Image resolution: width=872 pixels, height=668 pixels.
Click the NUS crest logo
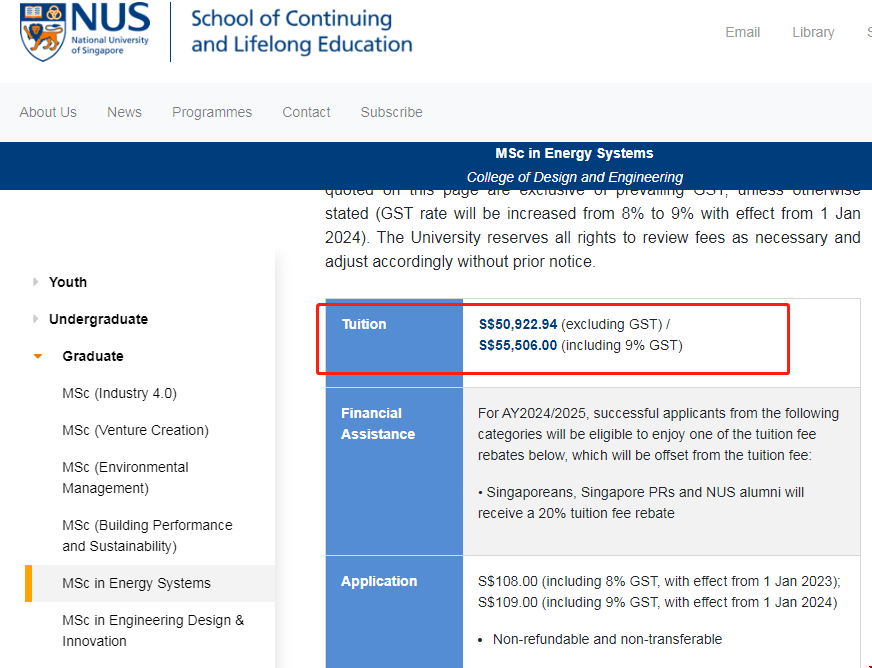tap(40, 31)
